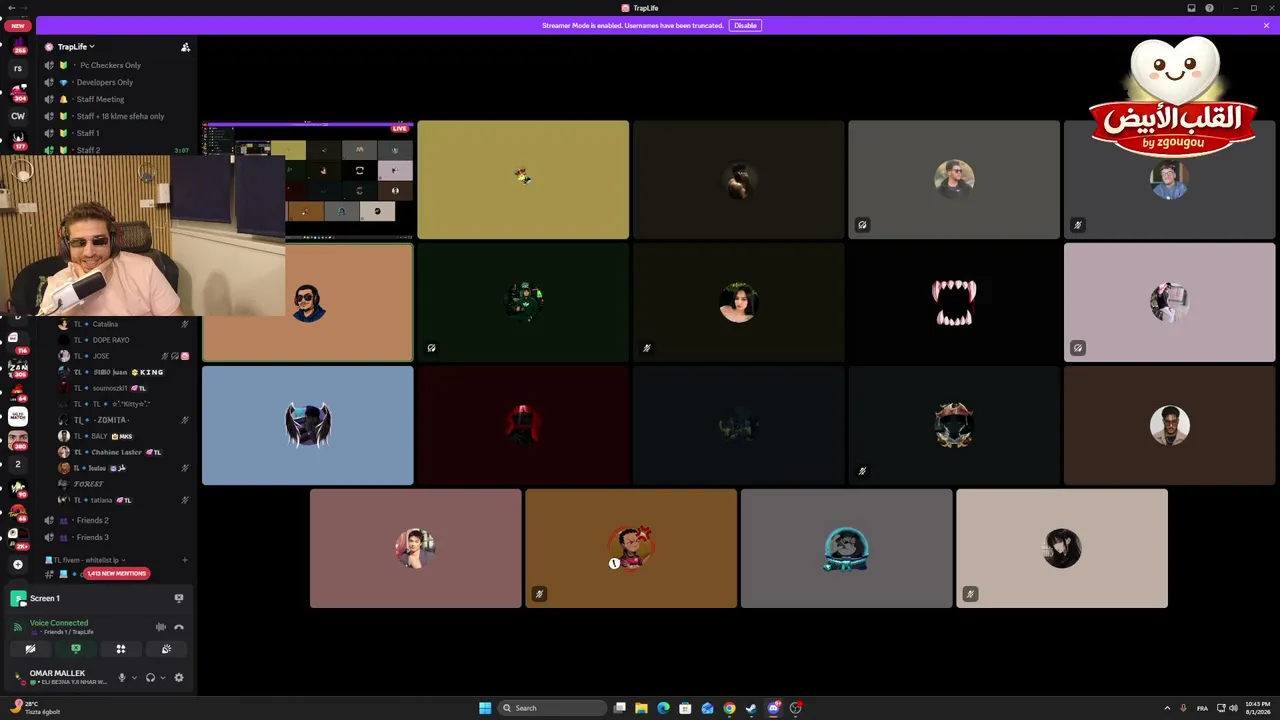Stop streaming Screen 1 with the screen icon
The height and width of the screenshot is (720, 1280).
(179, 598)
